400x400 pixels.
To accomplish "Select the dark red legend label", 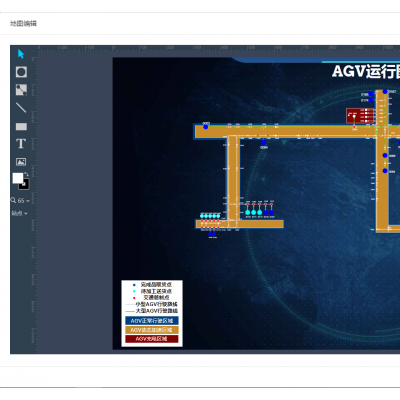I will point(152,339).
